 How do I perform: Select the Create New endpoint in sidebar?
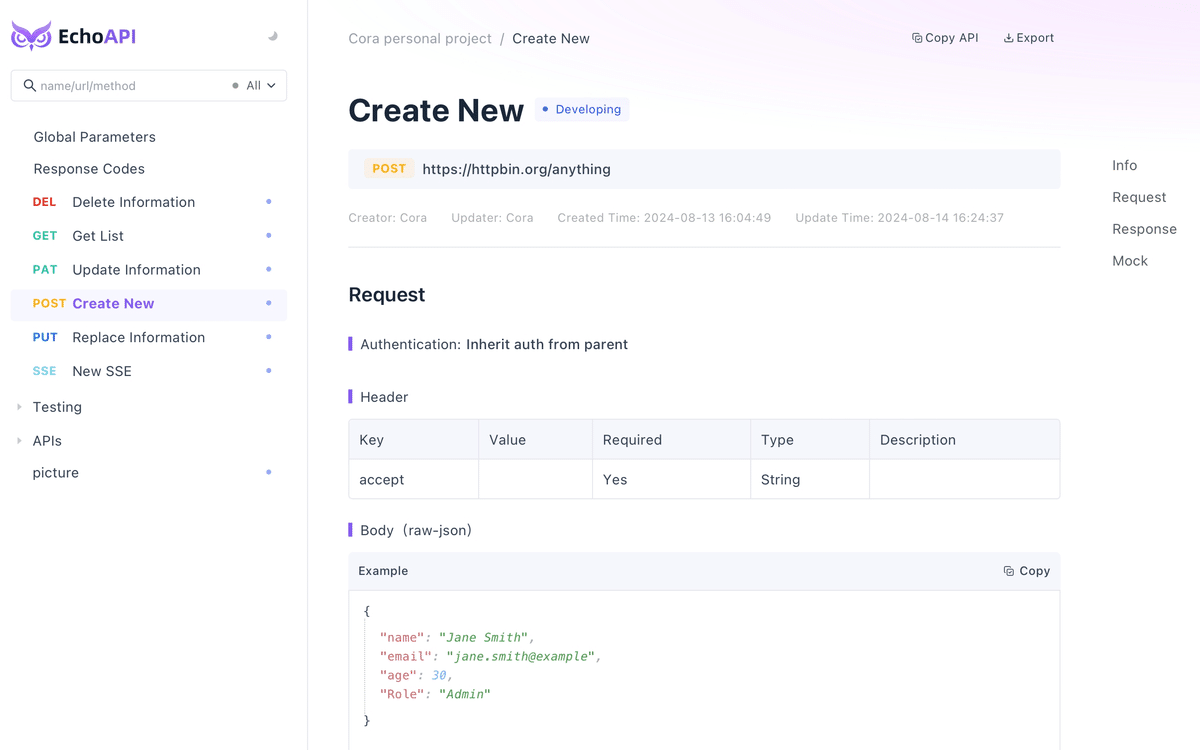click(x=148, y=304)
